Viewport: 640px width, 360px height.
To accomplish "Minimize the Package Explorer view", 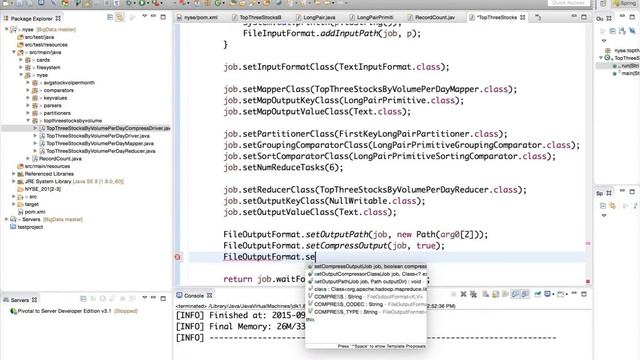I will 153,16.
